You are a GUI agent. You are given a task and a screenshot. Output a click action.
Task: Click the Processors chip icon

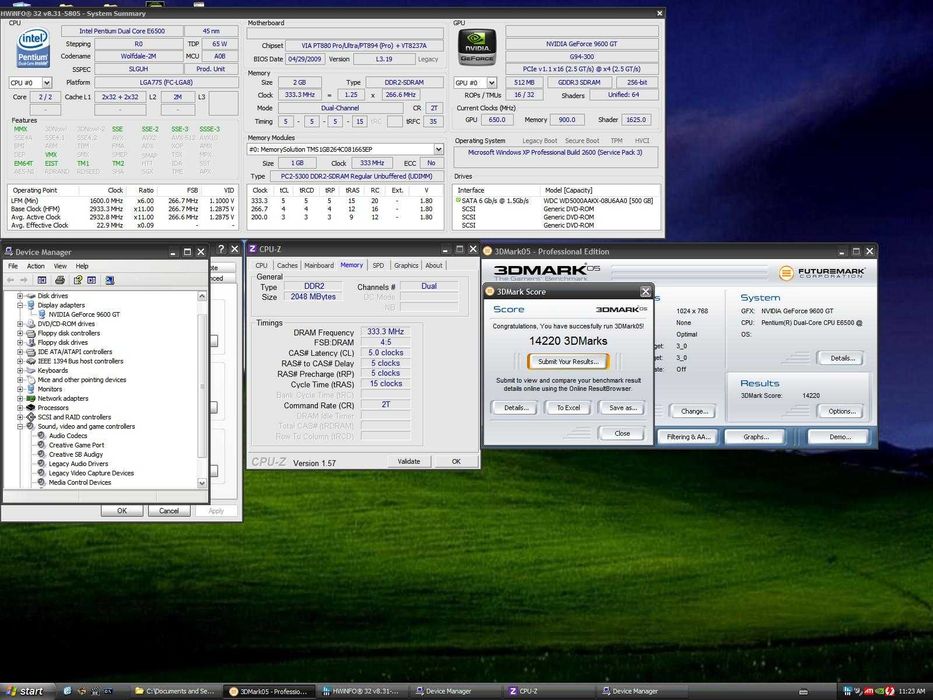tap(31, 408)
